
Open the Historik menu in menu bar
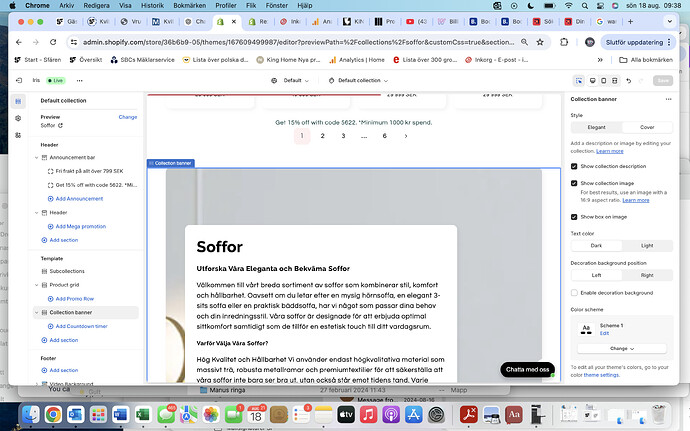152,5
